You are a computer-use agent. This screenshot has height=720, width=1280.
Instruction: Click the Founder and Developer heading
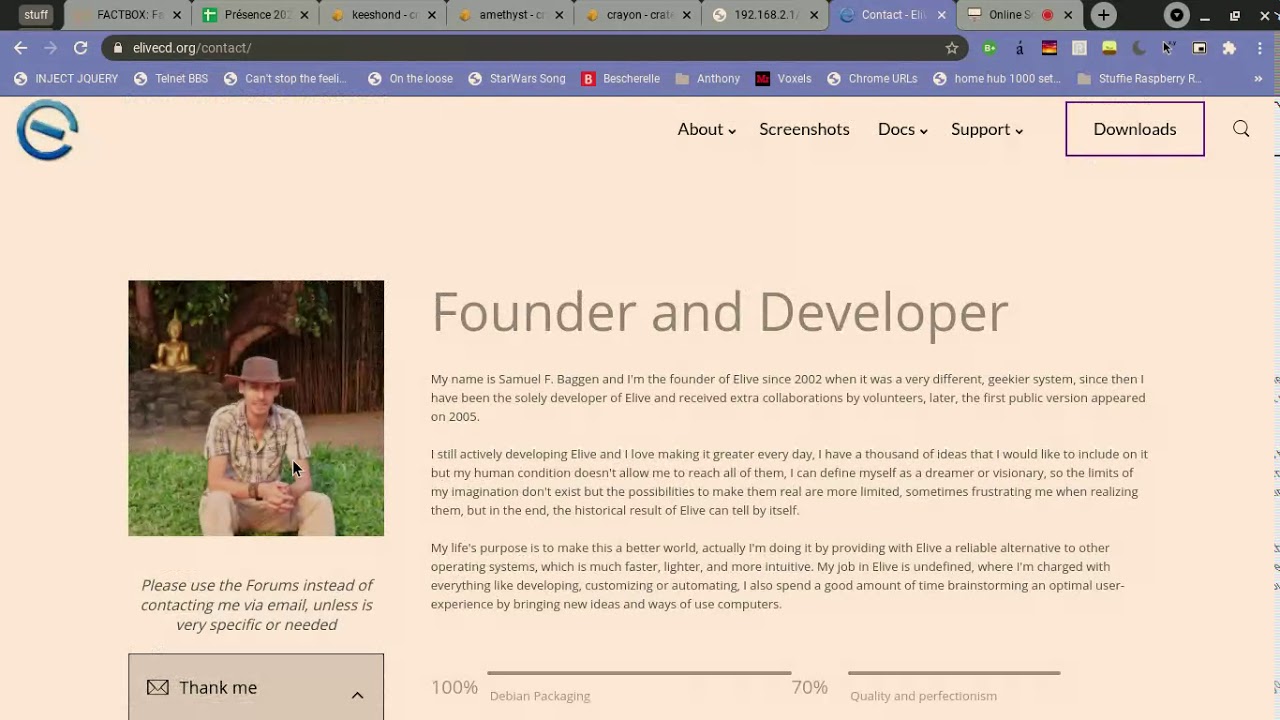pyautogui.click(x=720, y=312)
